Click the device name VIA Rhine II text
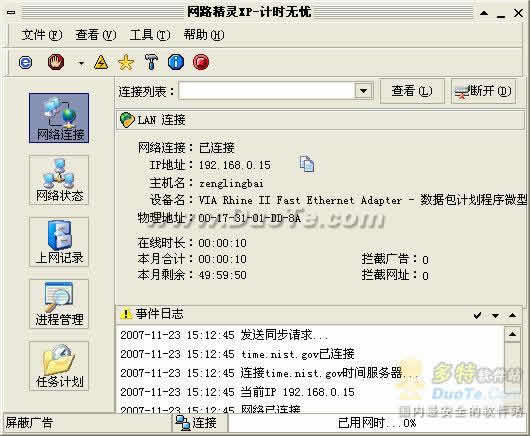This screenshot has width=530, height=436. pyautogui.click(x=363, y=200)
